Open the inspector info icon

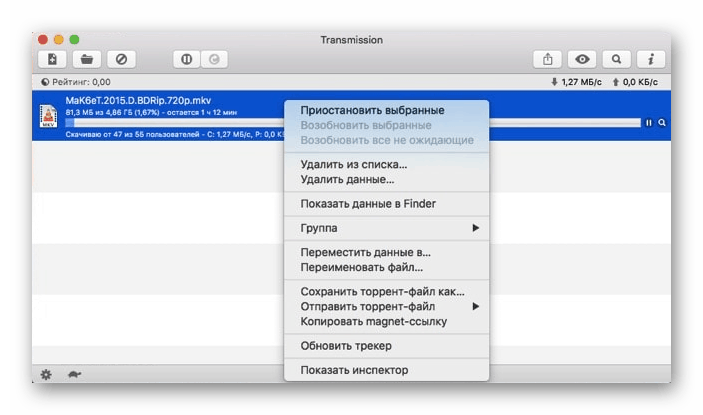pos(651,59)
